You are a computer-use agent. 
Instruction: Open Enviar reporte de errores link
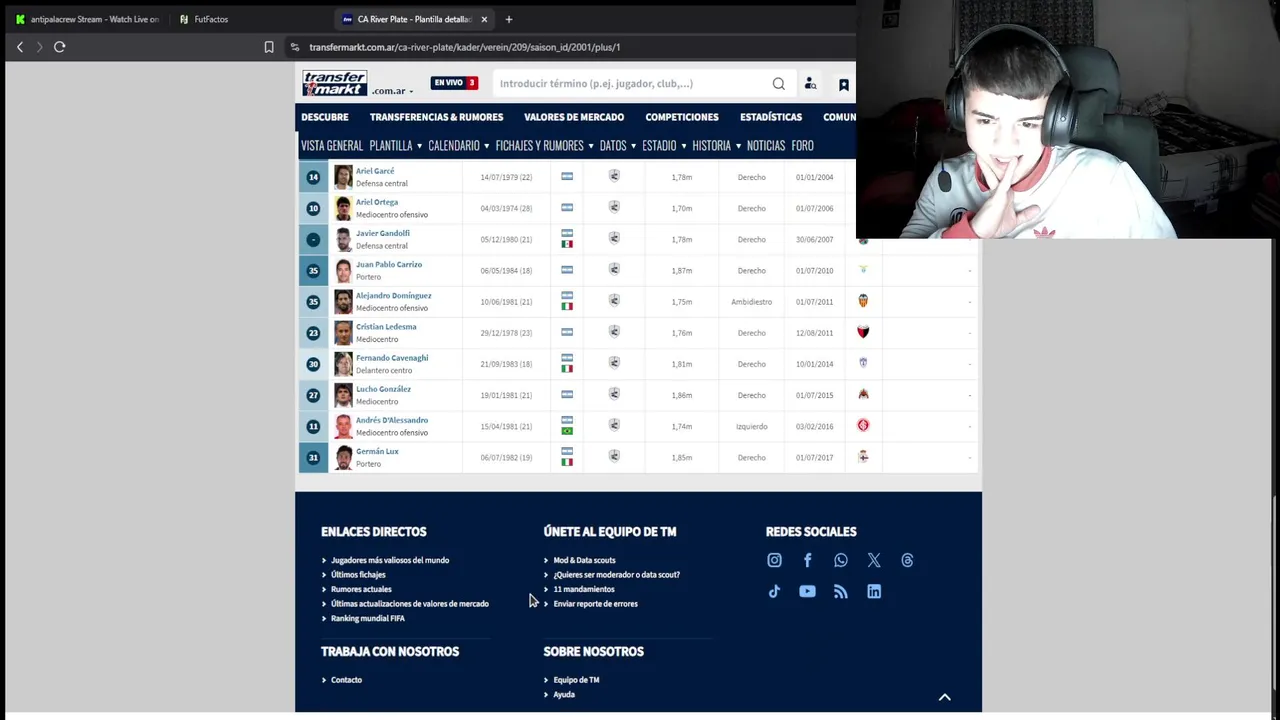595,604
